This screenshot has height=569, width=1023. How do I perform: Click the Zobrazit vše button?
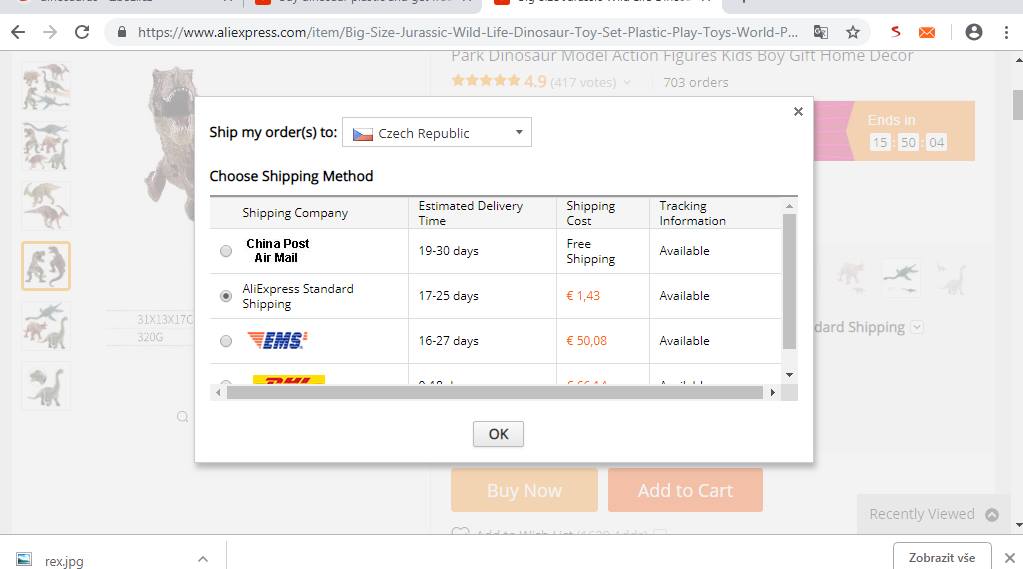coord(941,557)
